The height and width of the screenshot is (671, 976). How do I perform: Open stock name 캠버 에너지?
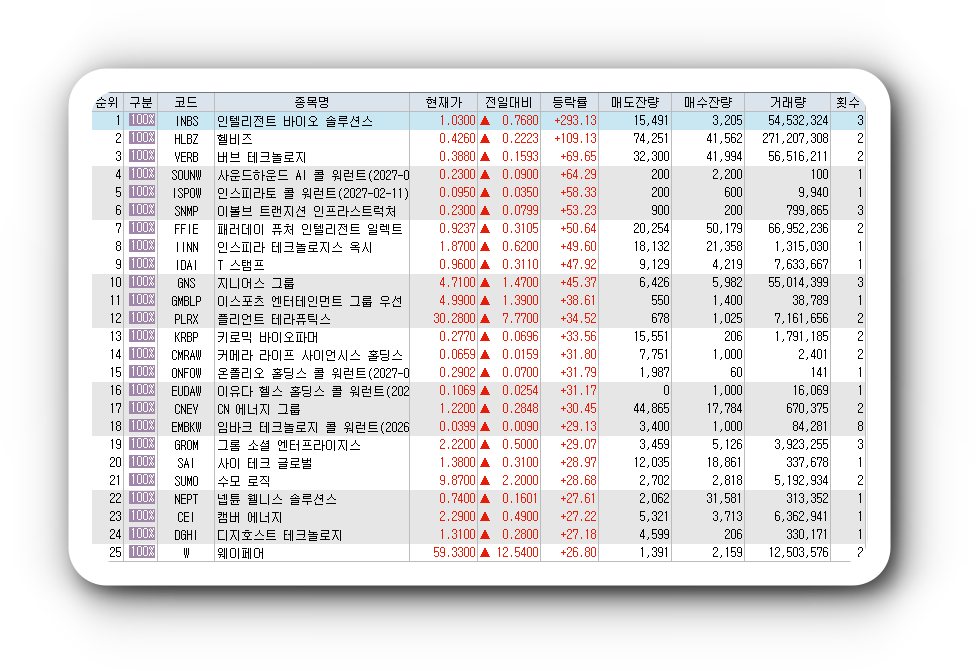[250, 517]
